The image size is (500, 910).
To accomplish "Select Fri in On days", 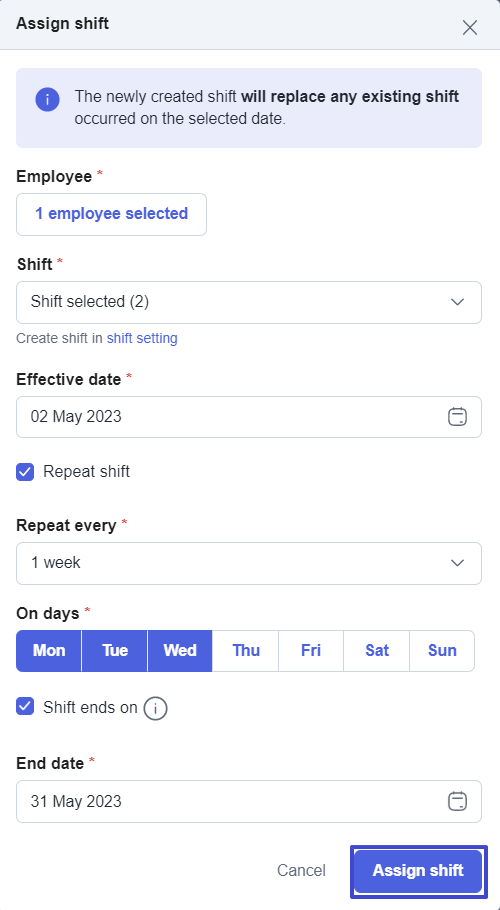I will click(x=311, y=651).
